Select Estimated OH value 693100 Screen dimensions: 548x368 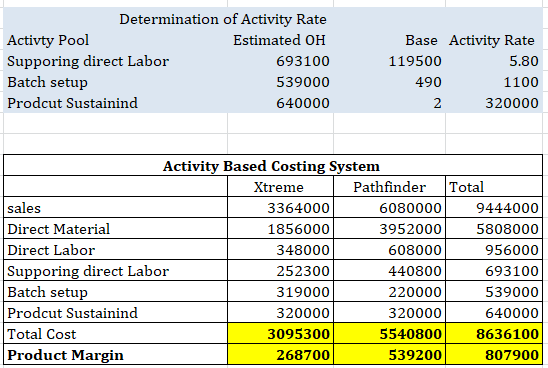pyautogui.click(x=303, y=61)
